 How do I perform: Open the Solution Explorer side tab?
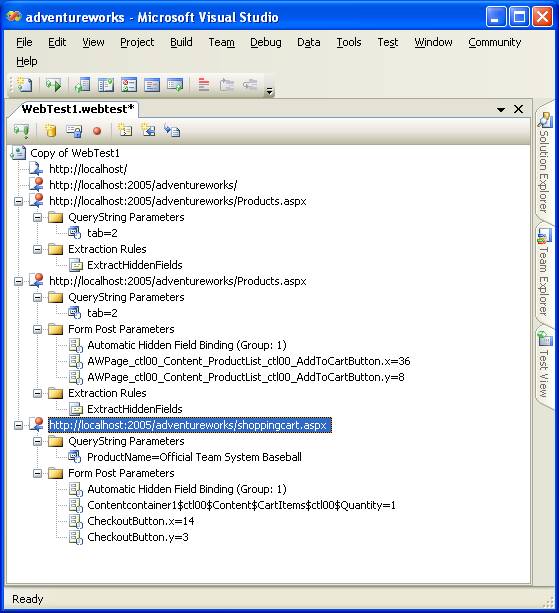[545, 162]
